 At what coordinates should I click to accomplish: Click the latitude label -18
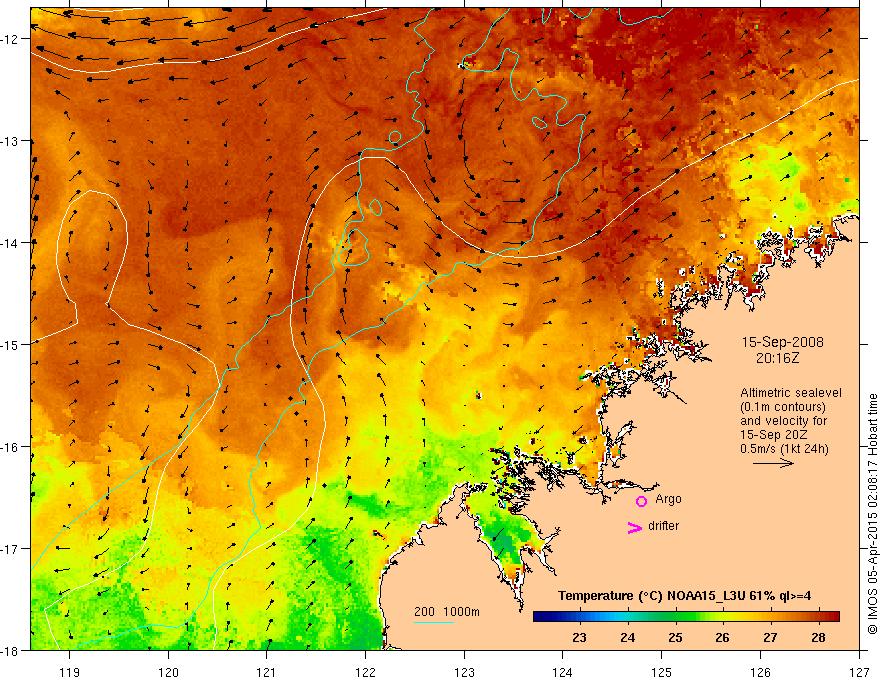pyautogui.click(x=11, y=650)
